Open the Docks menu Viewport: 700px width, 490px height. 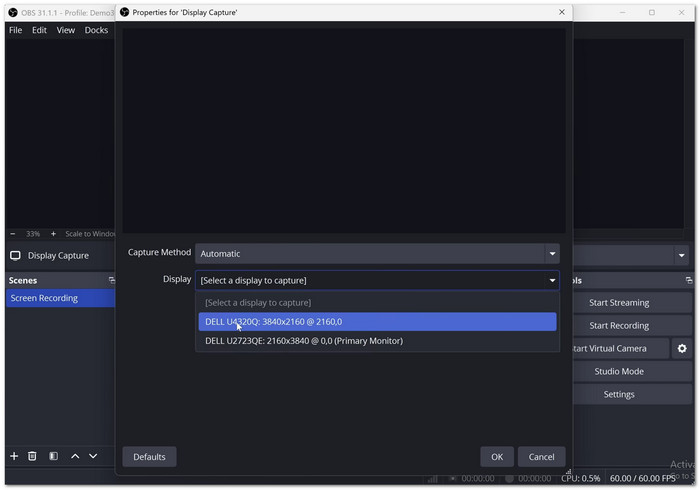pyautogui.click(x=96, y=30)
